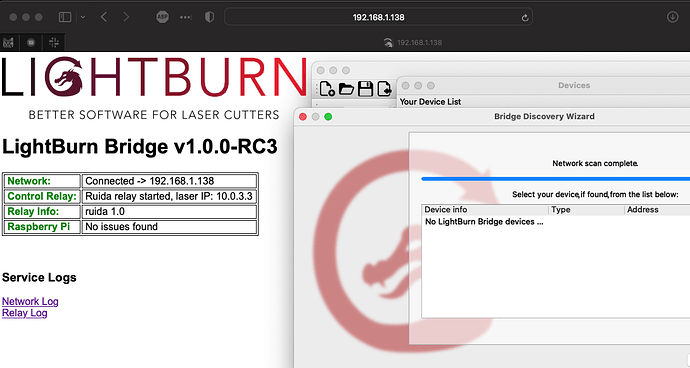Save the project using the floppy disk icon
690x368 pixels.
pos(365,89)
